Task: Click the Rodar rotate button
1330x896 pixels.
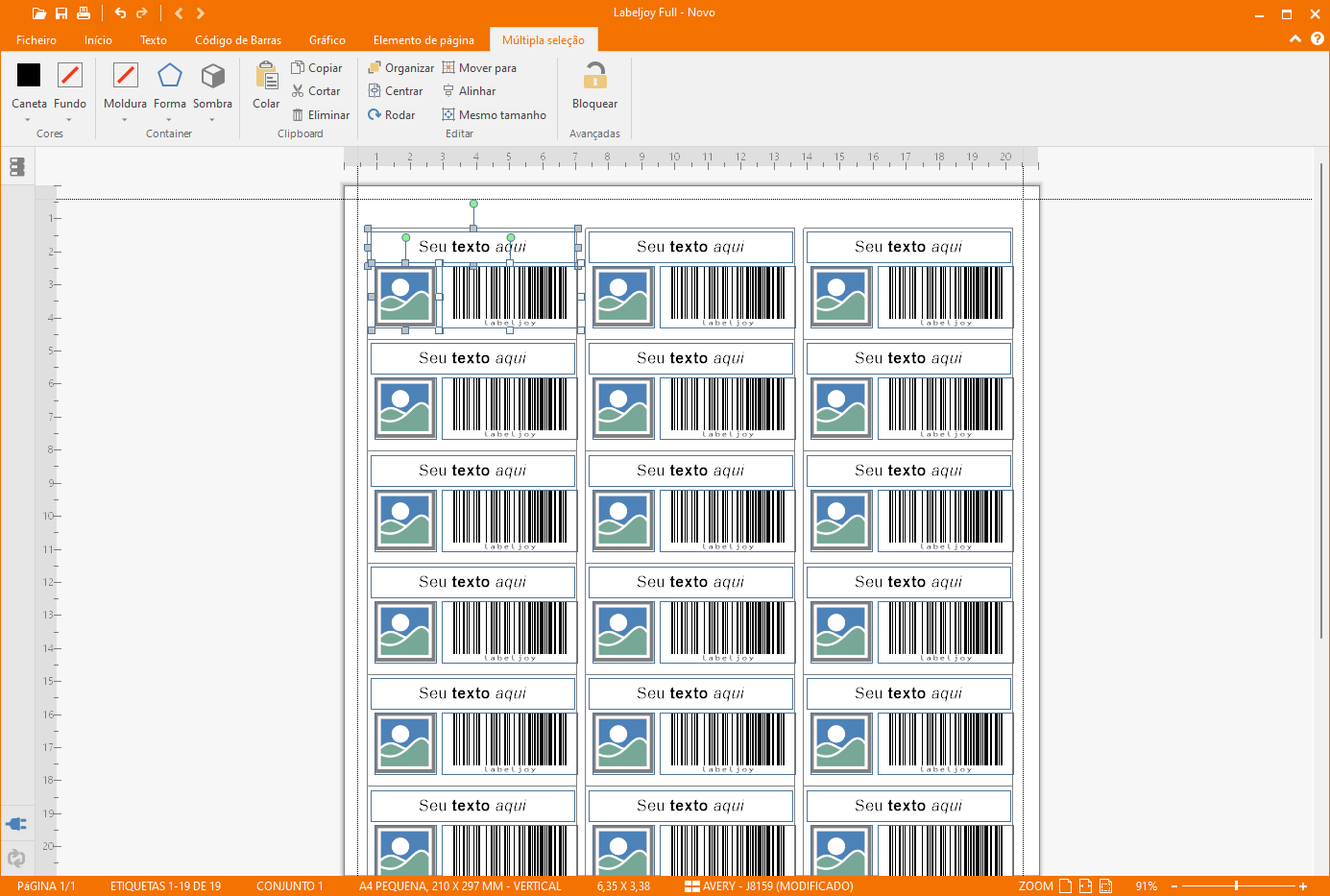Action: pos(391,115)
